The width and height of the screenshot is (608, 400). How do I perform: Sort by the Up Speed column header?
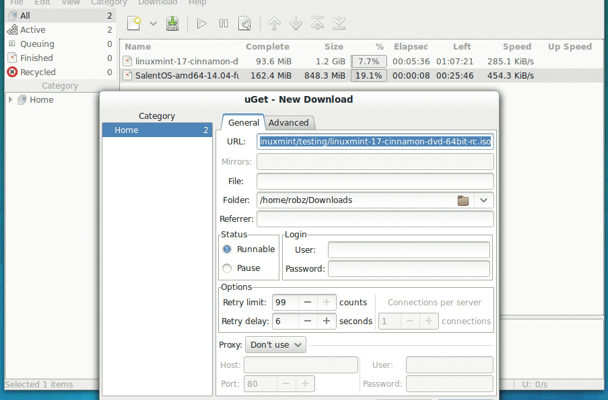570,47
